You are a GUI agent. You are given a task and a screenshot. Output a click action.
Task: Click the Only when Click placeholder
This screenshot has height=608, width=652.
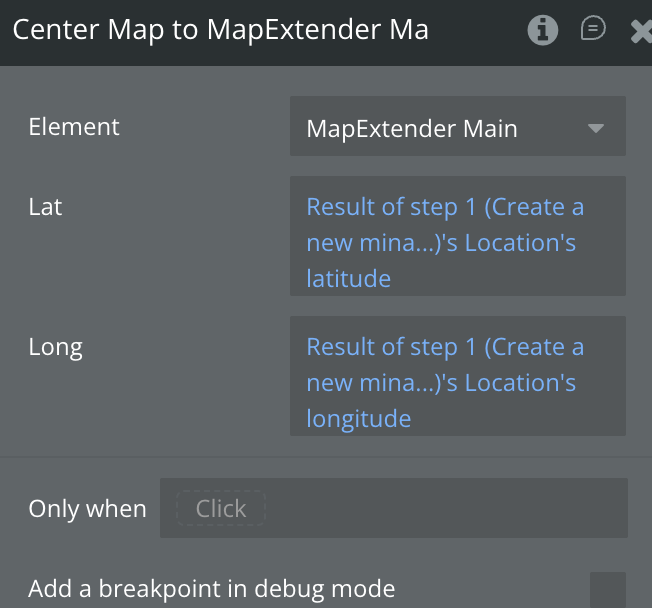point(220,508)
